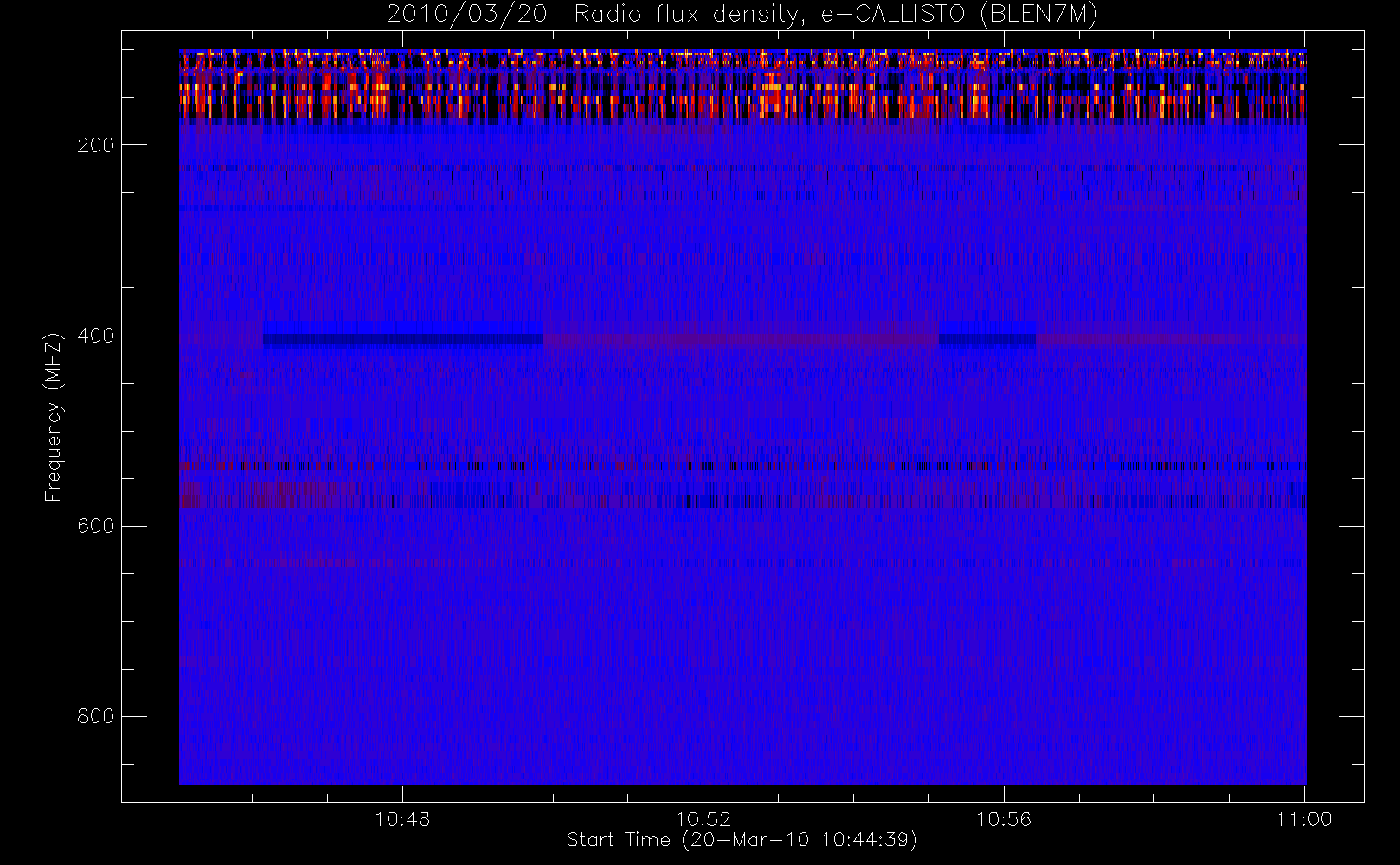Click the '200' frequency tick label

tap(95, 145)
